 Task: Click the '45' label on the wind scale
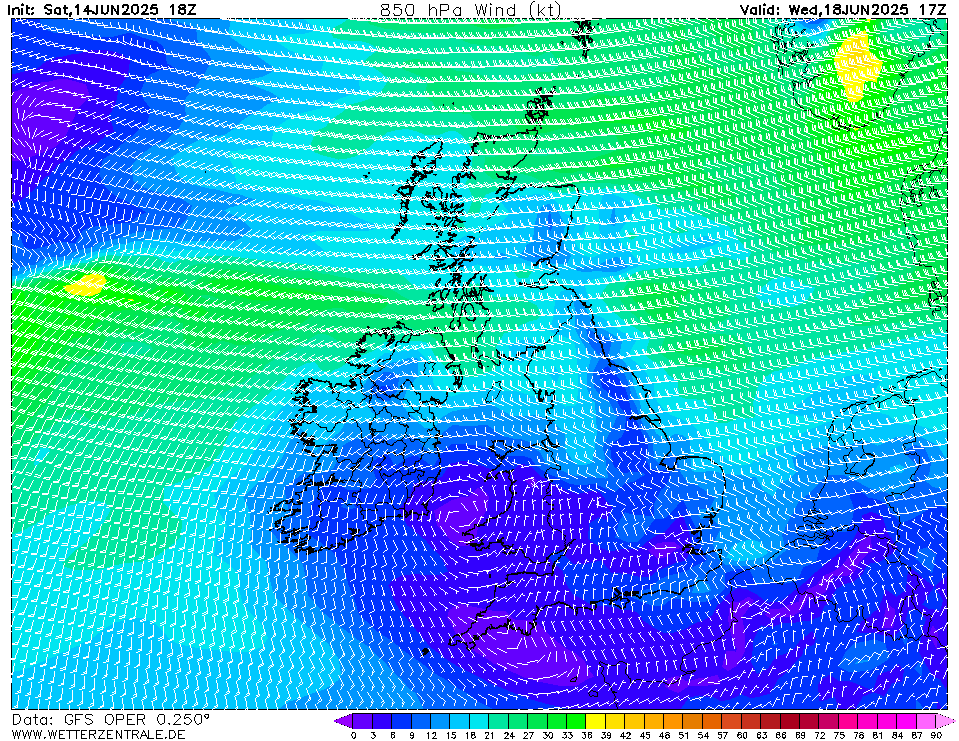645,735
